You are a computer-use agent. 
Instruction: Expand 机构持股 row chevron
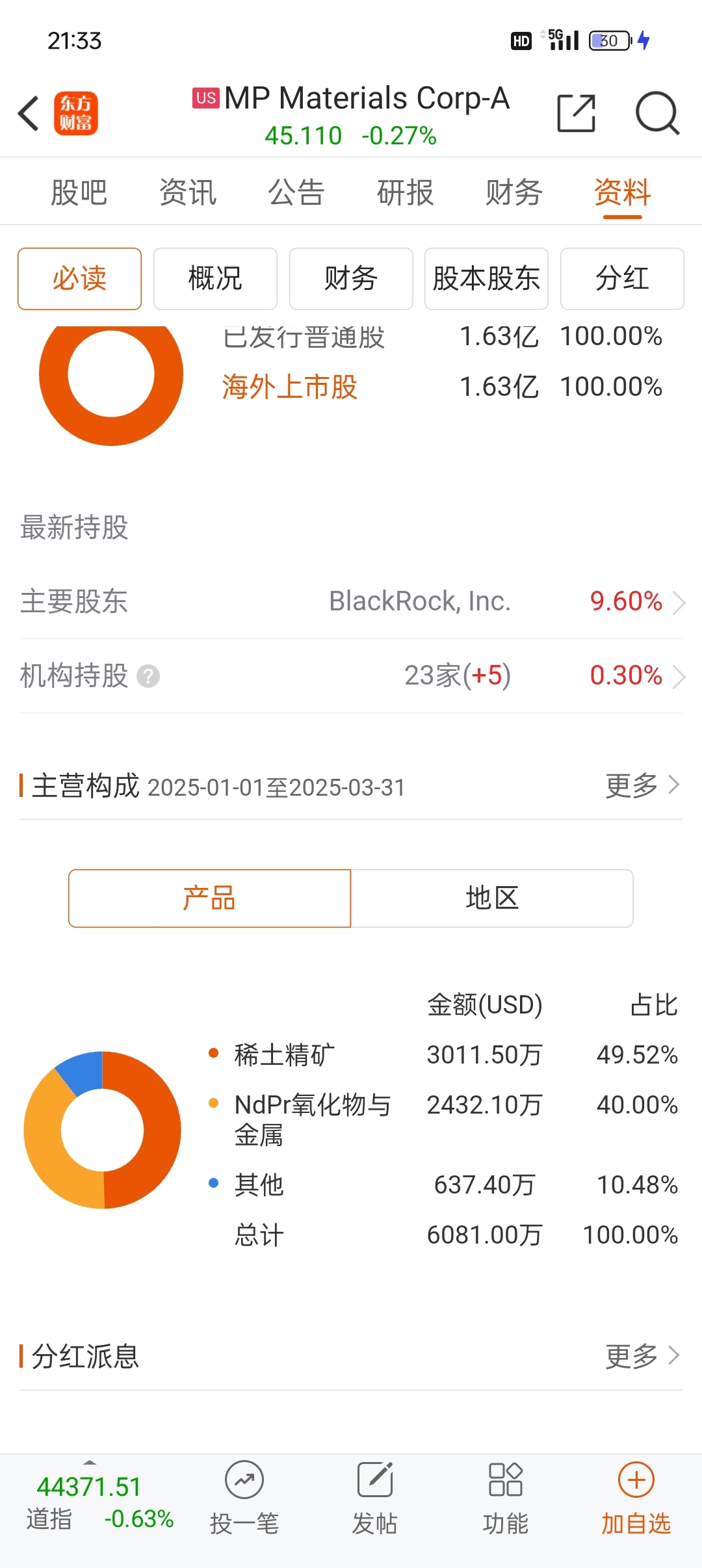pos(679,677)
